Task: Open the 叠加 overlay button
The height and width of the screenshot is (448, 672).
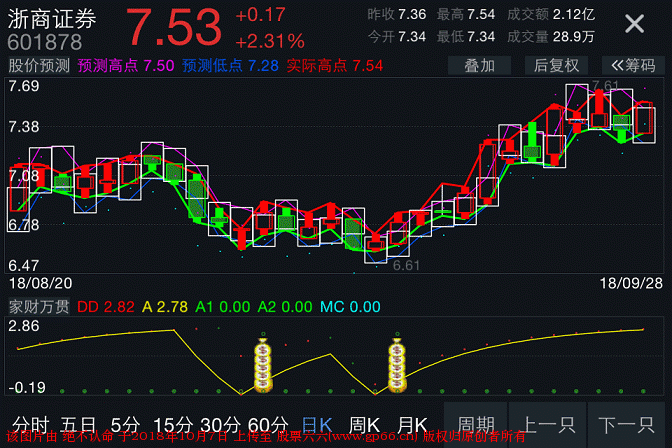Action: (480, 66)
